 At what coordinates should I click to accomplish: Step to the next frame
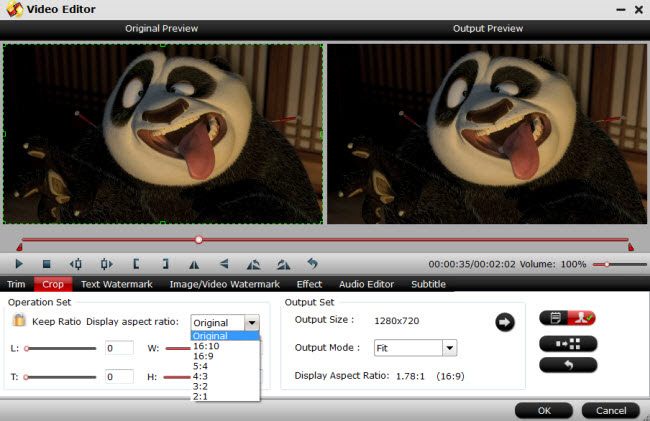coord(106,264)
